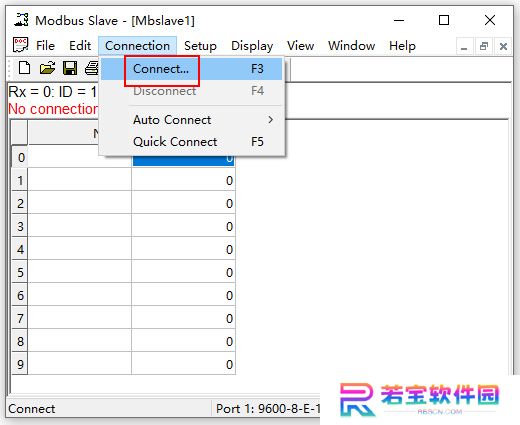Expand the Auto Connect submenu
Image resolution: width=520 pixels, height=425 pixels.
(192, 120)
